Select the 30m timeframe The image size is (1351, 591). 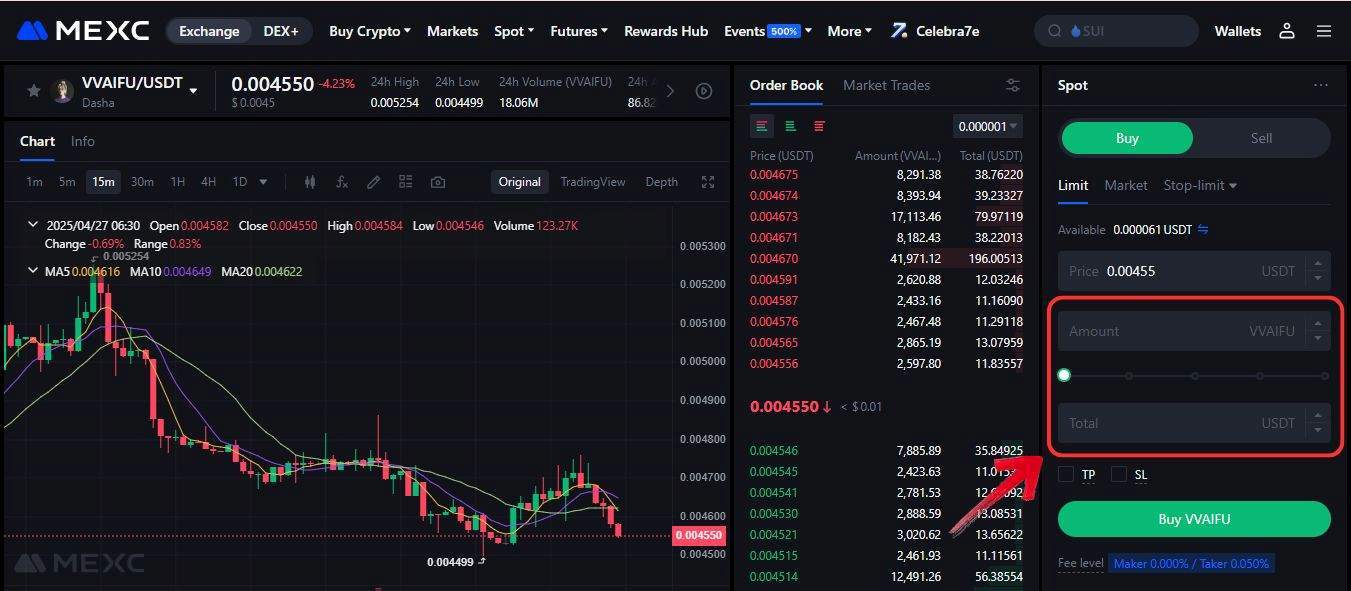[x=142, y=182]
